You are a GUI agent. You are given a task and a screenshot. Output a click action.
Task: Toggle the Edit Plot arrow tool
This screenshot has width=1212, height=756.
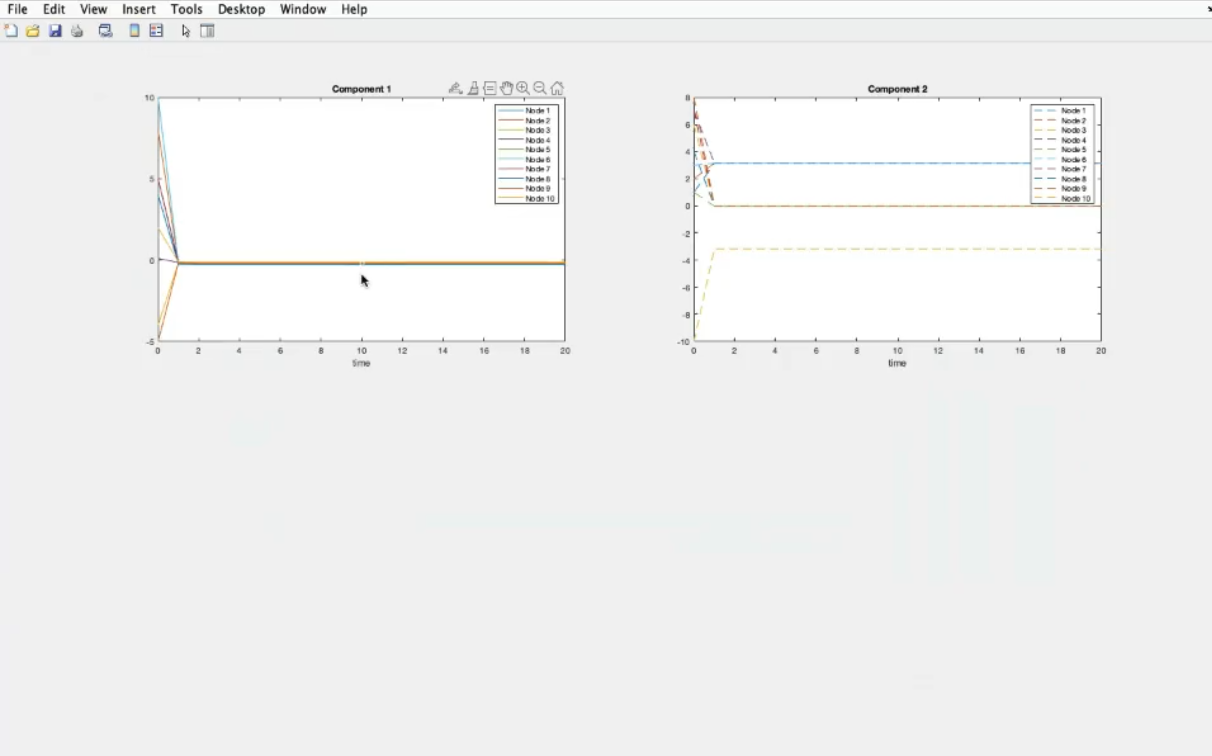click(186, 31)
